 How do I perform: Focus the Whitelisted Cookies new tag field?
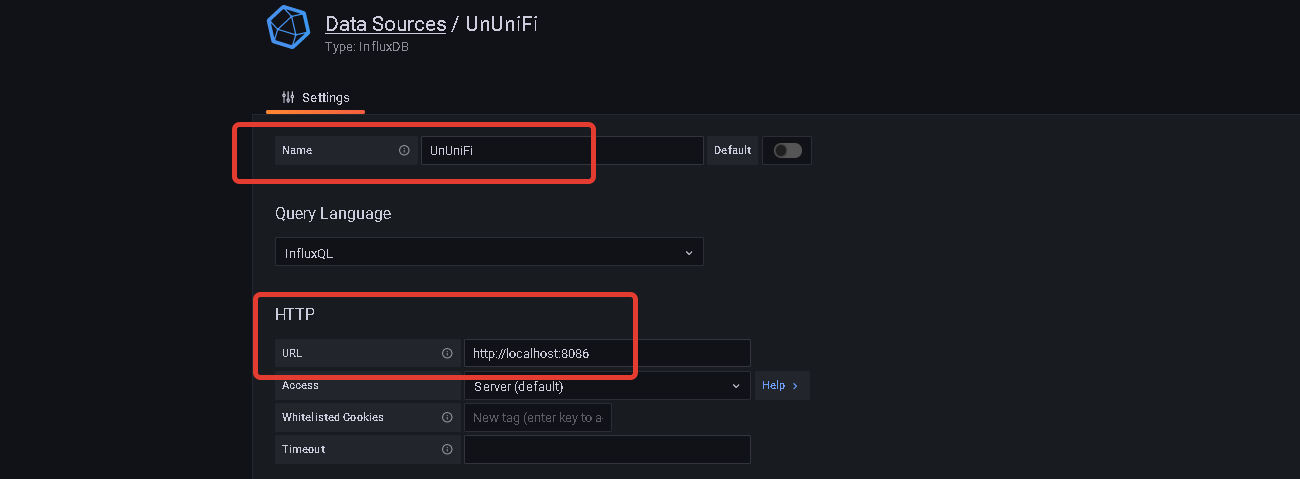(538, 417)
